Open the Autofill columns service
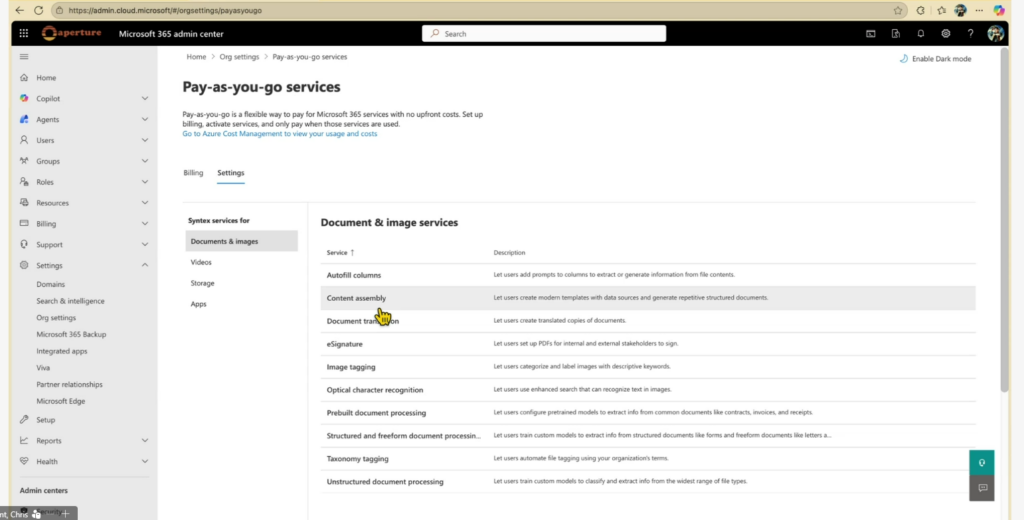 354,275
